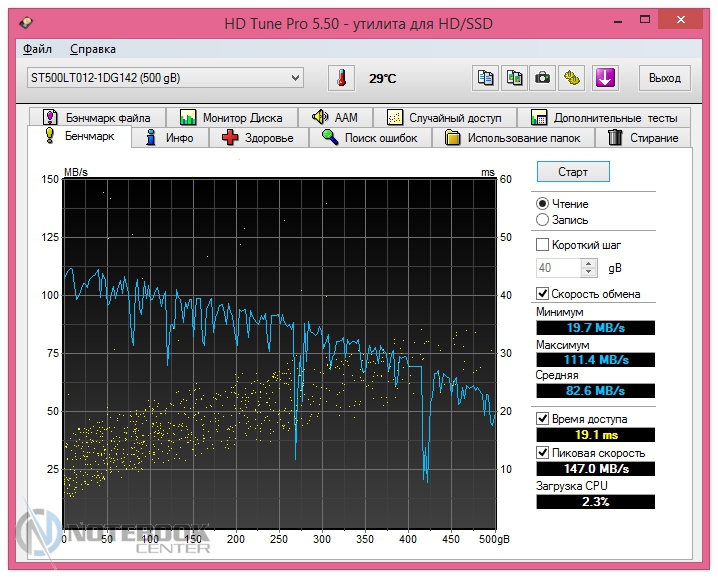Copy screenshot to clipboard icon
Screen dimensions: 718x580
[514, 78]
